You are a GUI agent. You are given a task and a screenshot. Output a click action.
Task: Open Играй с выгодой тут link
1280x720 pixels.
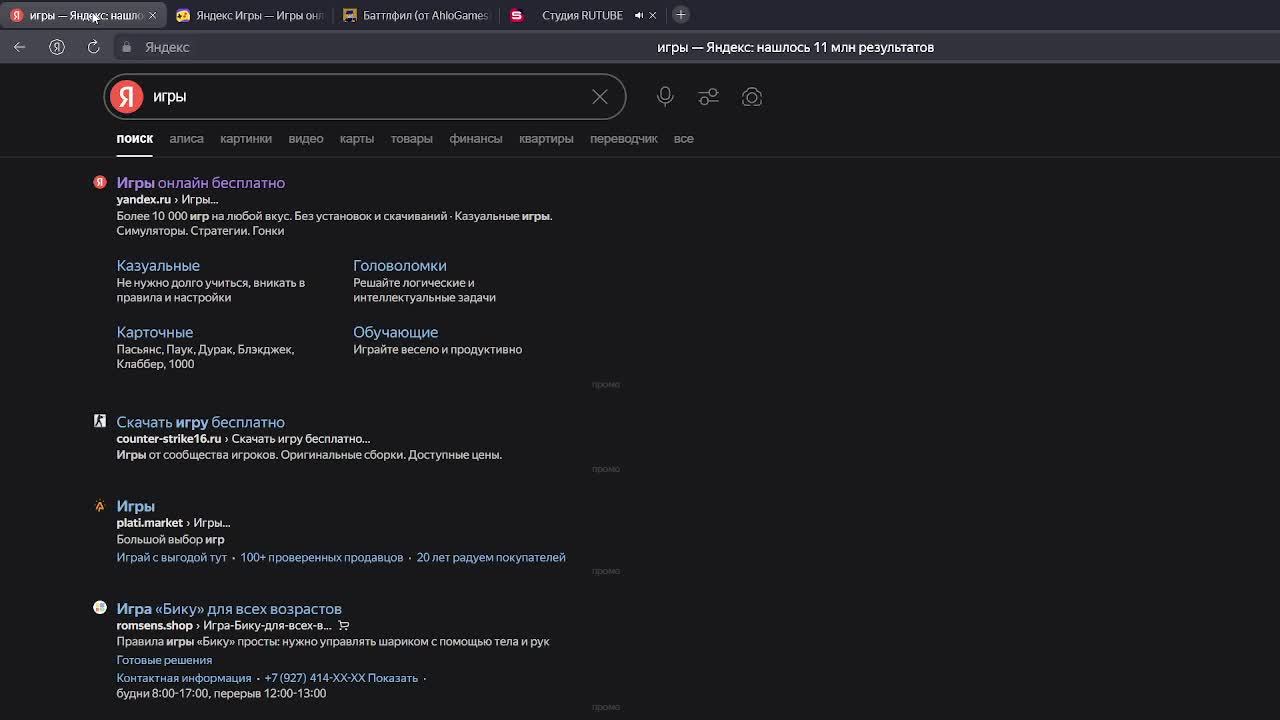172,557
